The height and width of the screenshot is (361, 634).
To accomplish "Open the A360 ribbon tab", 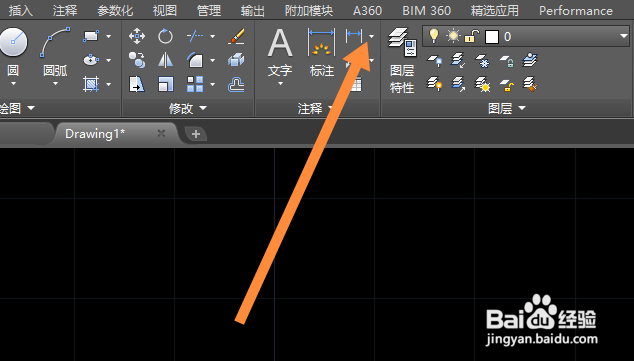I will (368, 11).
